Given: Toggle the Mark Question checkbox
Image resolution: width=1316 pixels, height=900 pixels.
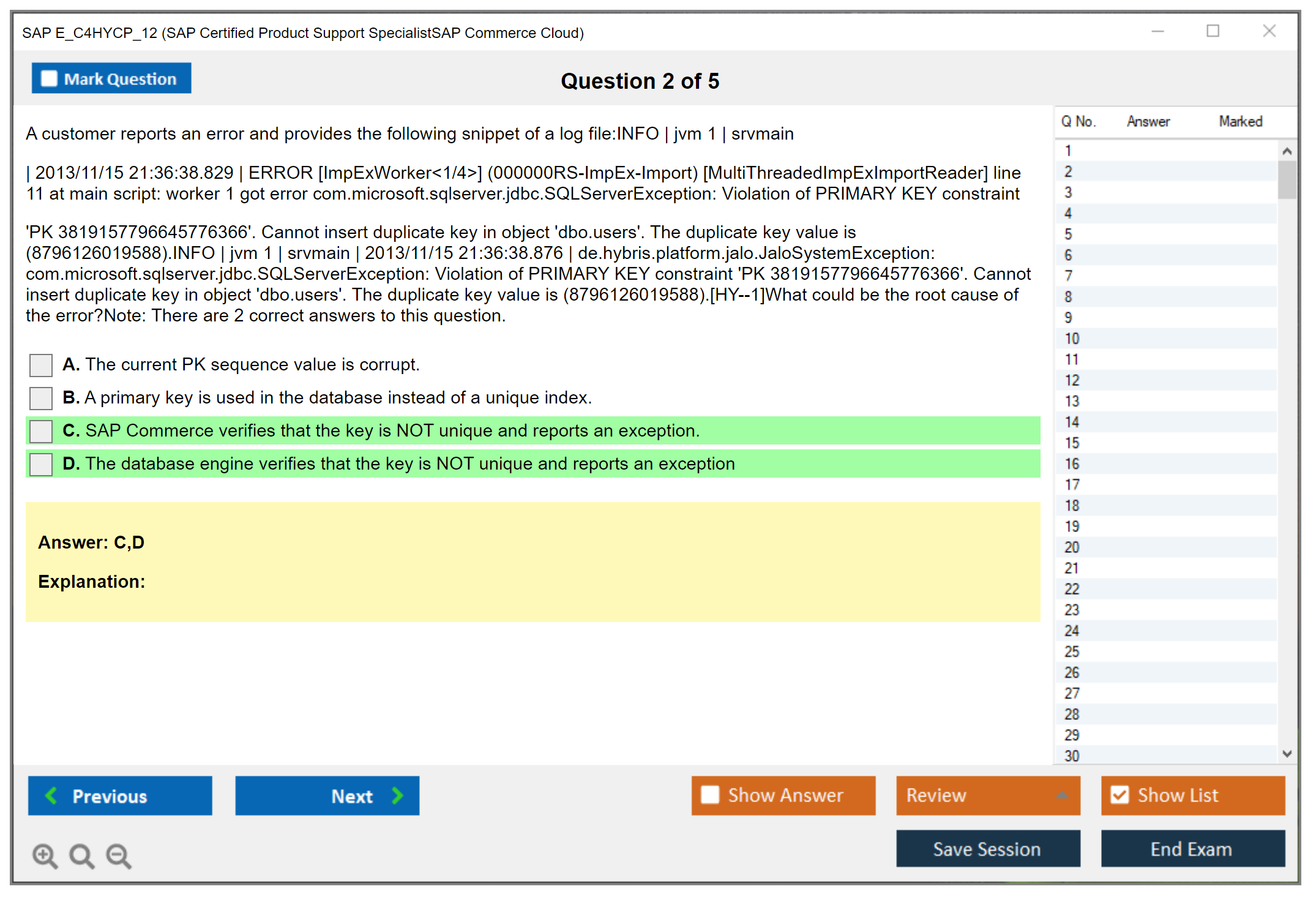Looking at the screenshot, I should (49, 78).
